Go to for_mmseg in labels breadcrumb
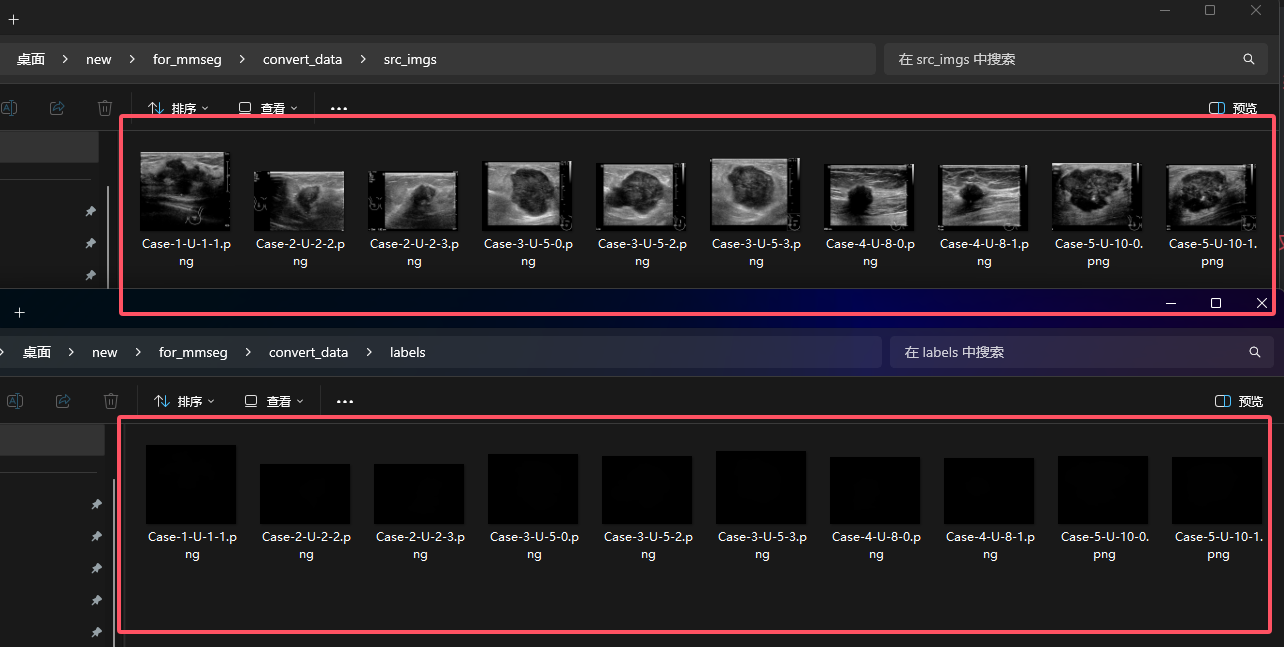This screenshot has width=1284, height=647. point(193,352)
